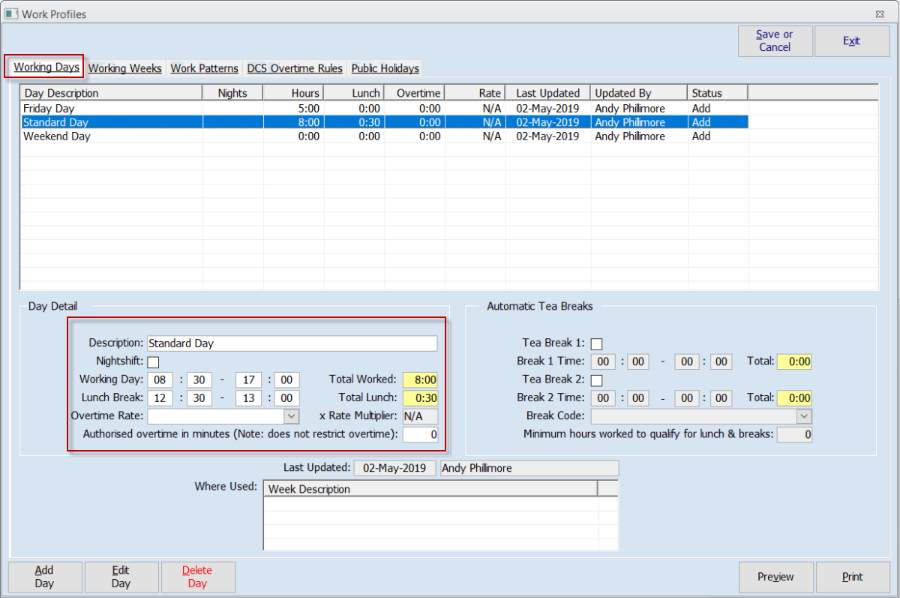Tick the Tea Break 1 checkbox
Image resolution: width=900 pixels, height=598 pixels.
(x=596, y=344)
